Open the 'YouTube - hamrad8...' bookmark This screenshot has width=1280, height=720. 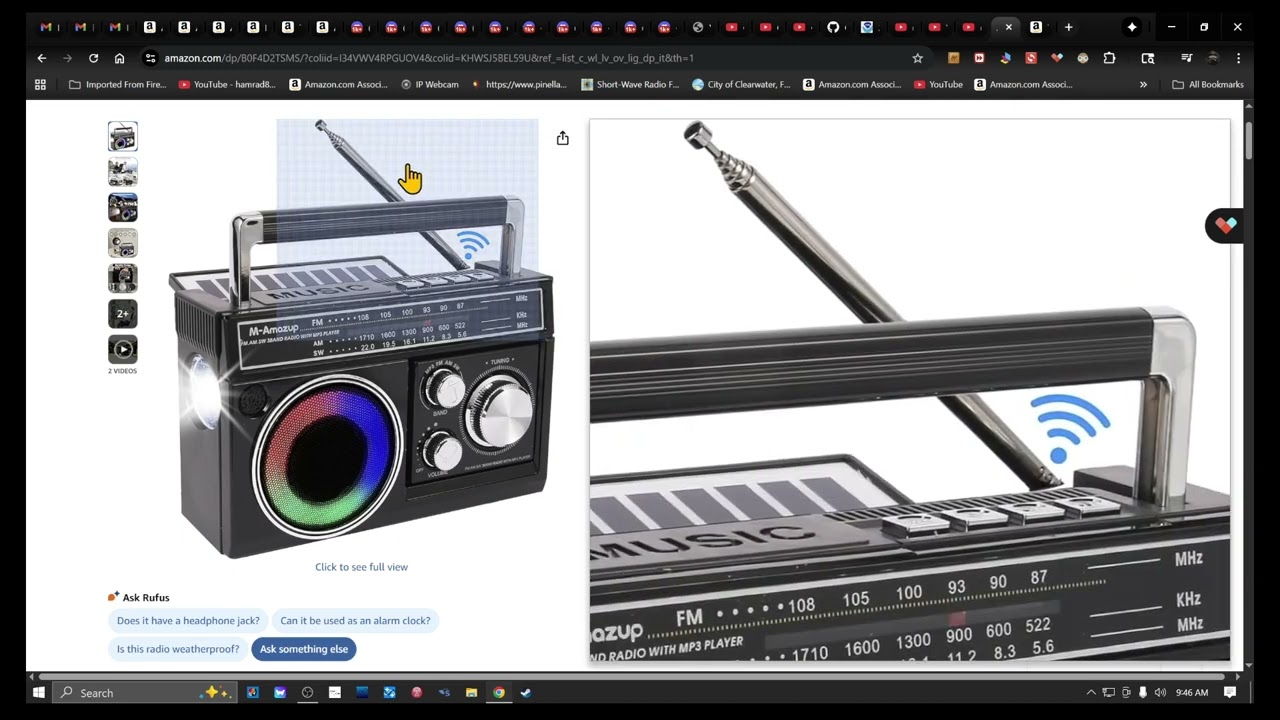[226, 85]
